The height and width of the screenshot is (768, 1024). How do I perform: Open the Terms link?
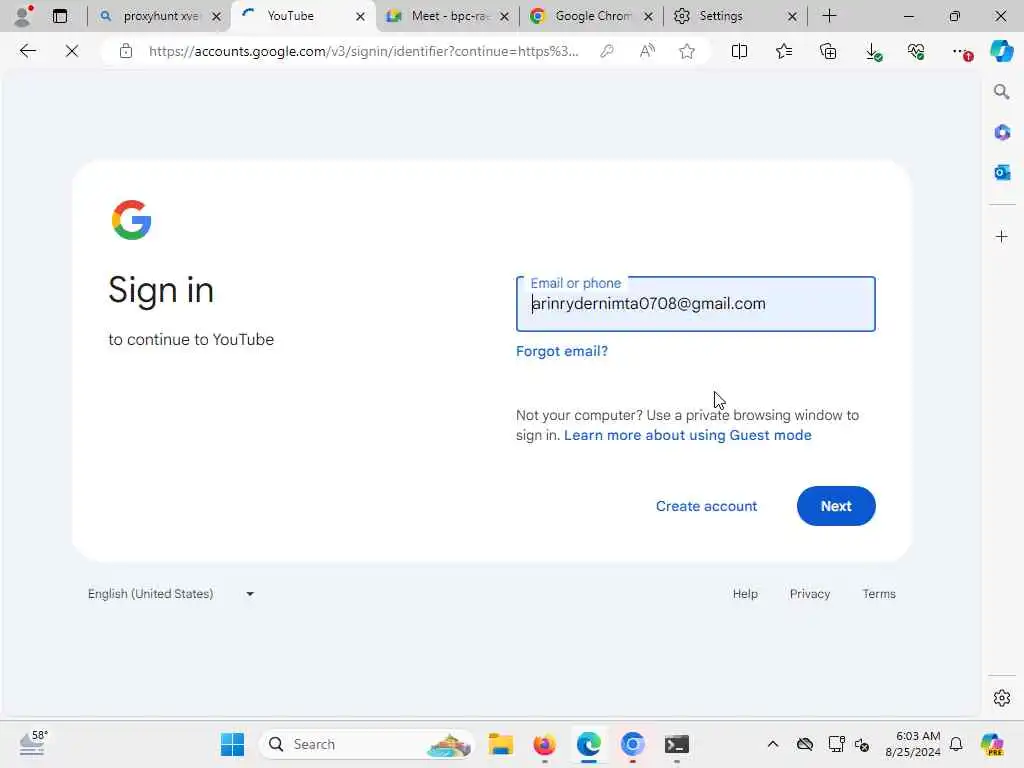(879, 594)
